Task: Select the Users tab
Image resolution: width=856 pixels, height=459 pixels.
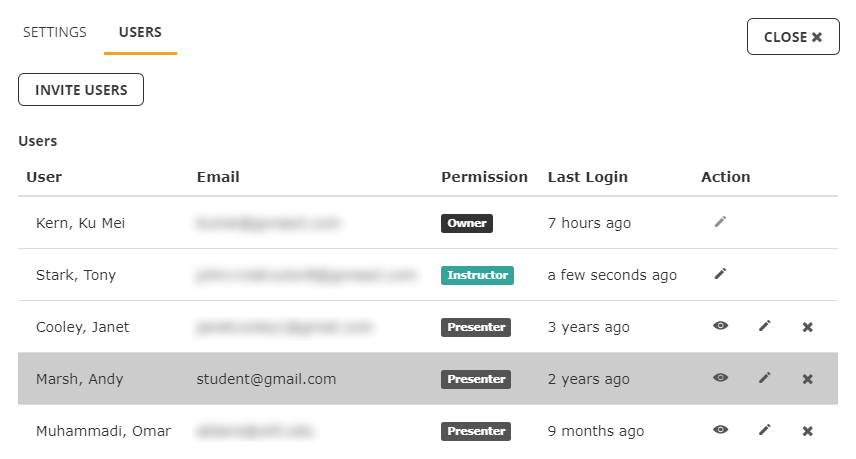Action: [140, 32]
